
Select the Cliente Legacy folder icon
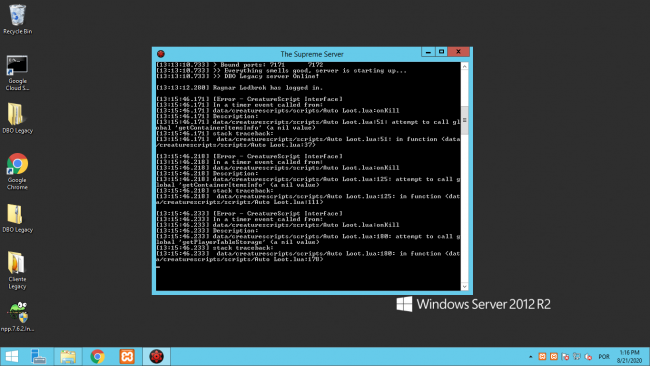tap(17, 270)
